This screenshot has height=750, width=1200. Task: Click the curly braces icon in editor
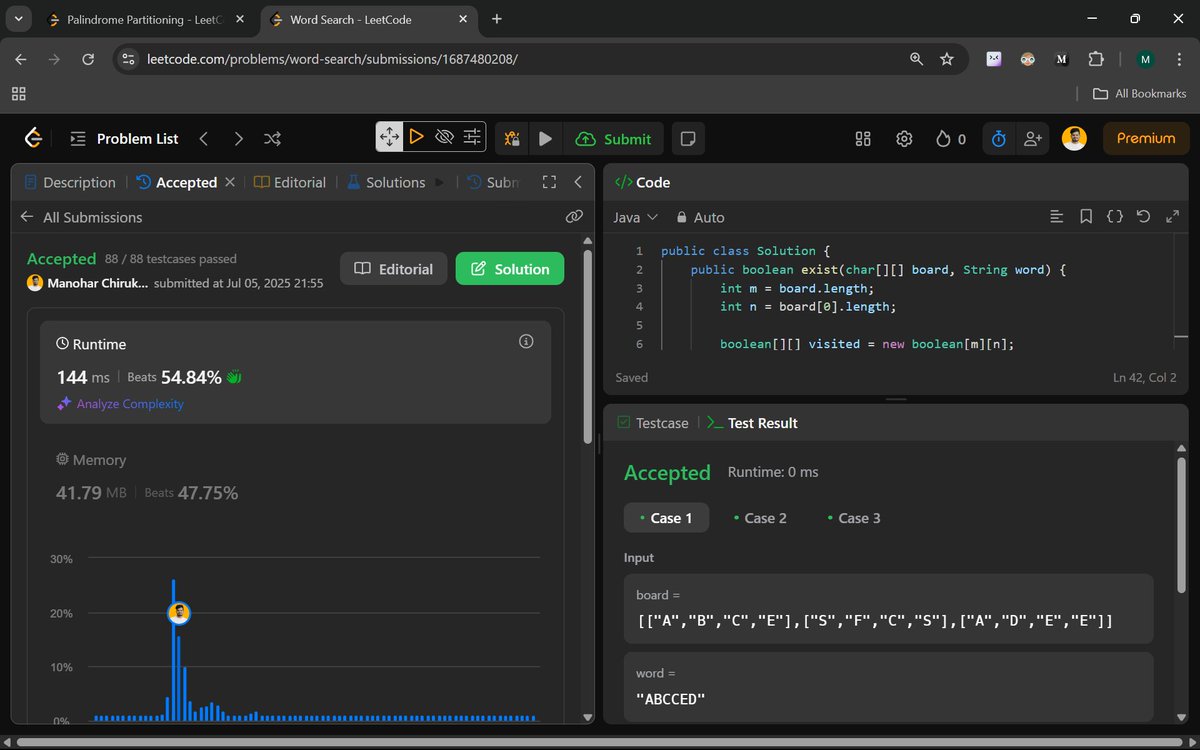[x=1115, y=216]
